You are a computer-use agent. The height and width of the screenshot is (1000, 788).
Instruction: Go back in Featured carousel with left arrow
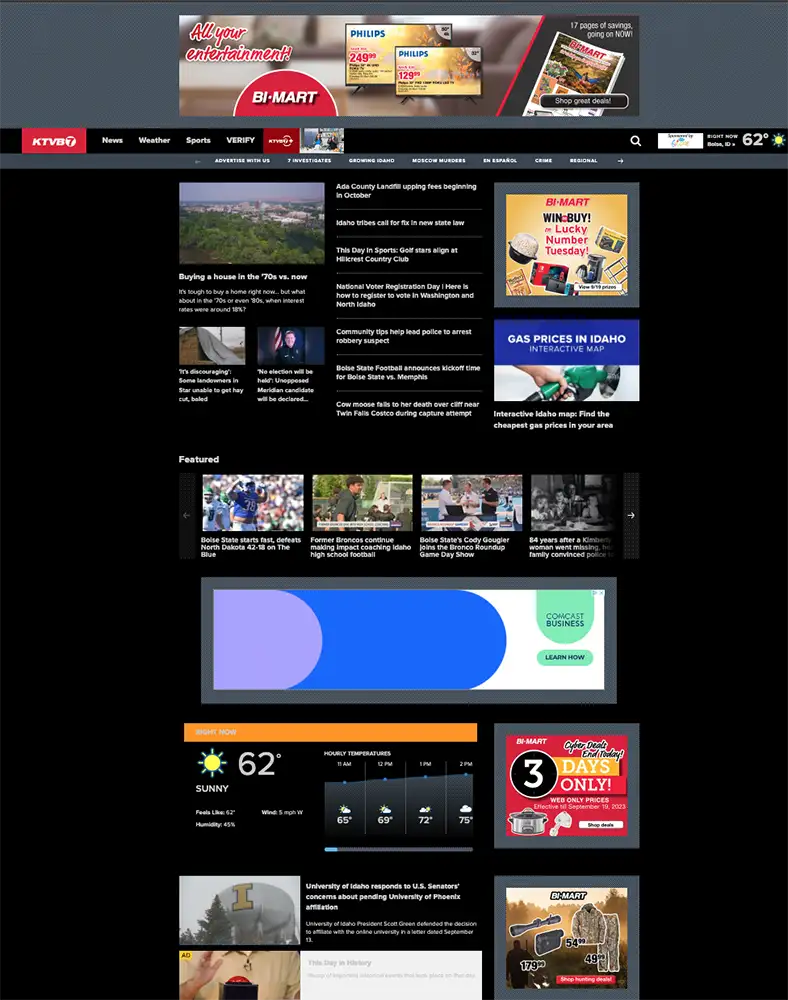(187, 515)
